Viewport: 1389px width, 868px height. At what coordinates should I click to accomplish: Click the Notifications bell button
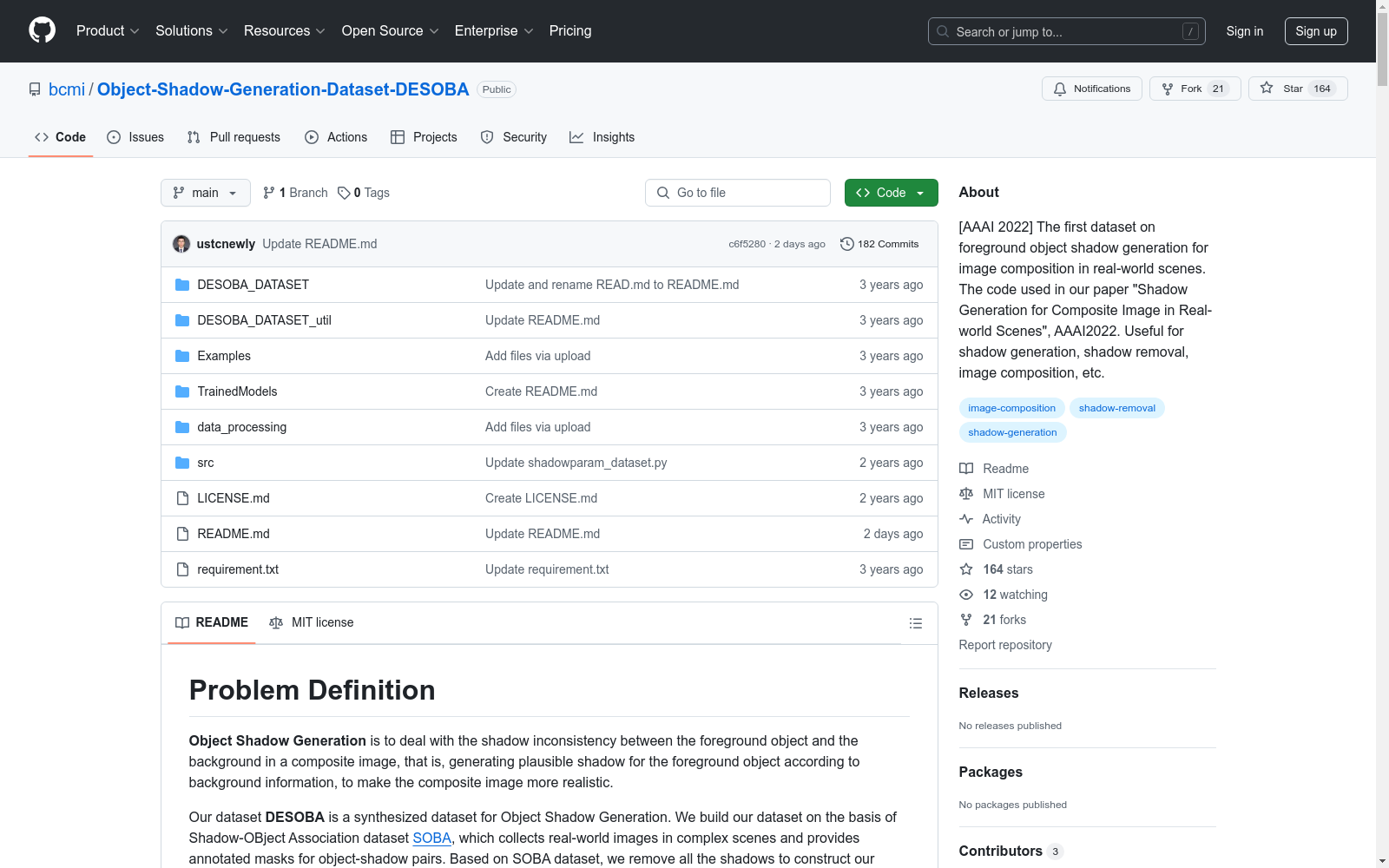(1092, 89)
